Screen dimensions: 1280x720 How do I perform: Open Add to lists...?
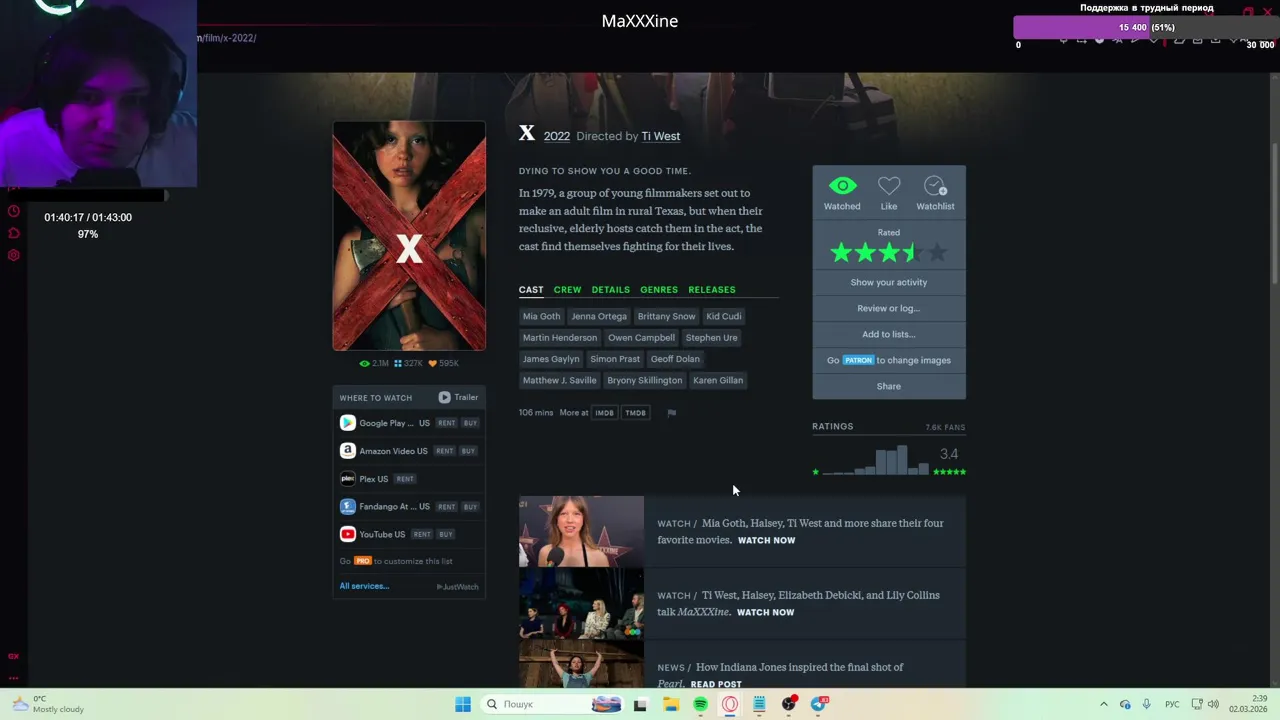889,334
